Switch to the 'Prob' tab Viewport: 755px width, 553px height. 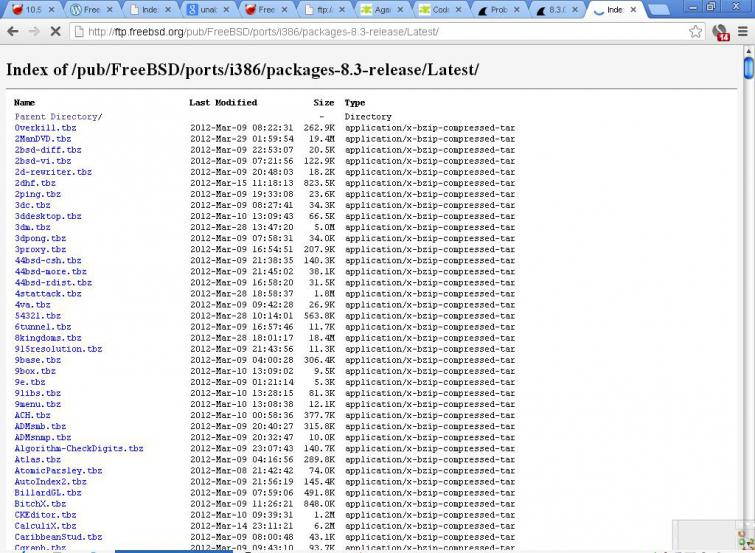[496, 9]
